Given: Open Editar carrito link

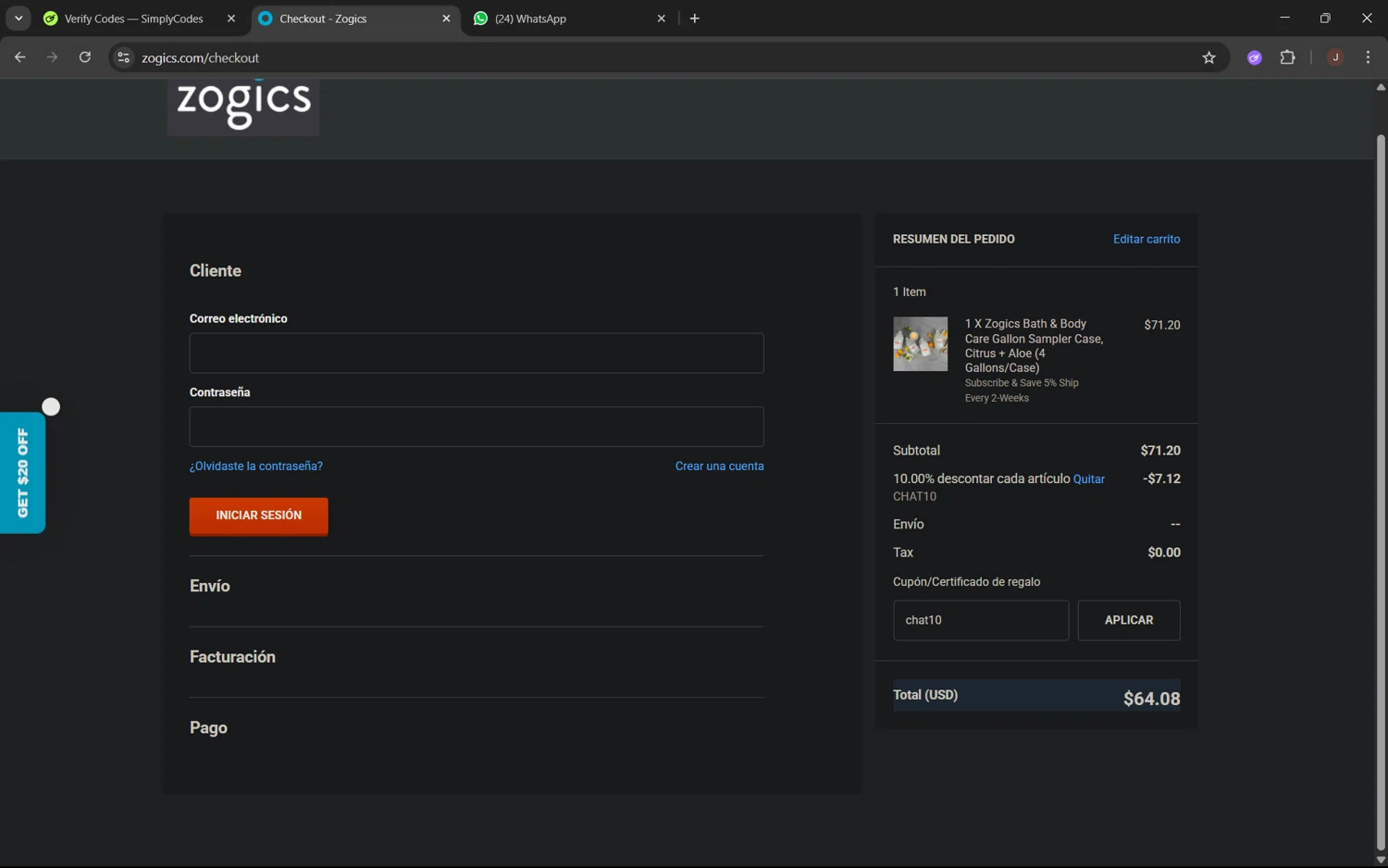Looking at the screenshot, I should [1146, 239].
